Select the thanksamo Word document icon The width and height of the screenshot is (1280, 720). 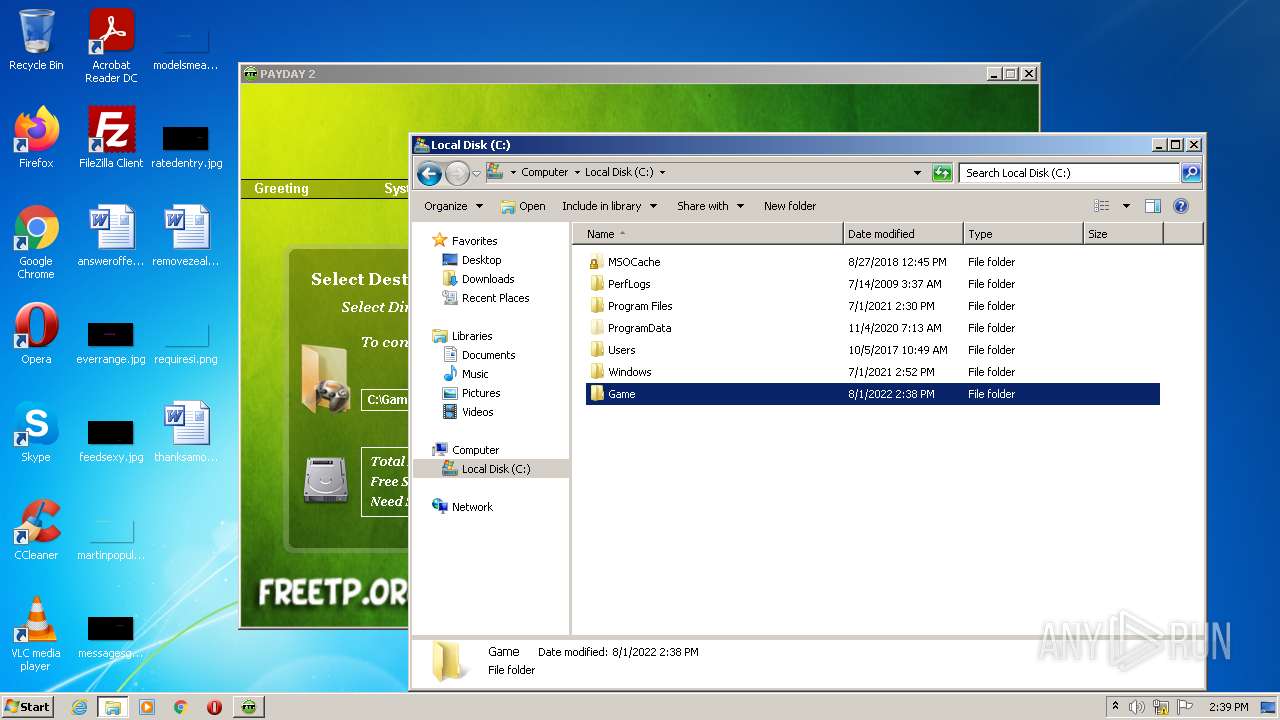tap(186, 432)
